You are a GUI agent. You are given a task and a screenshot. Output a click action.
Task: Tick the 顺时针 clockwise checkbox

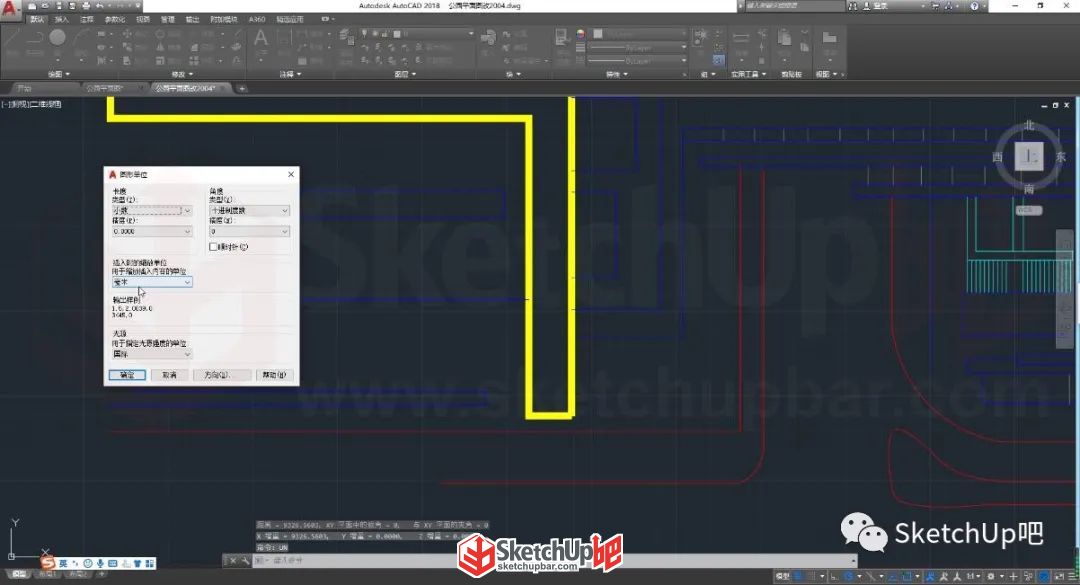214,246
